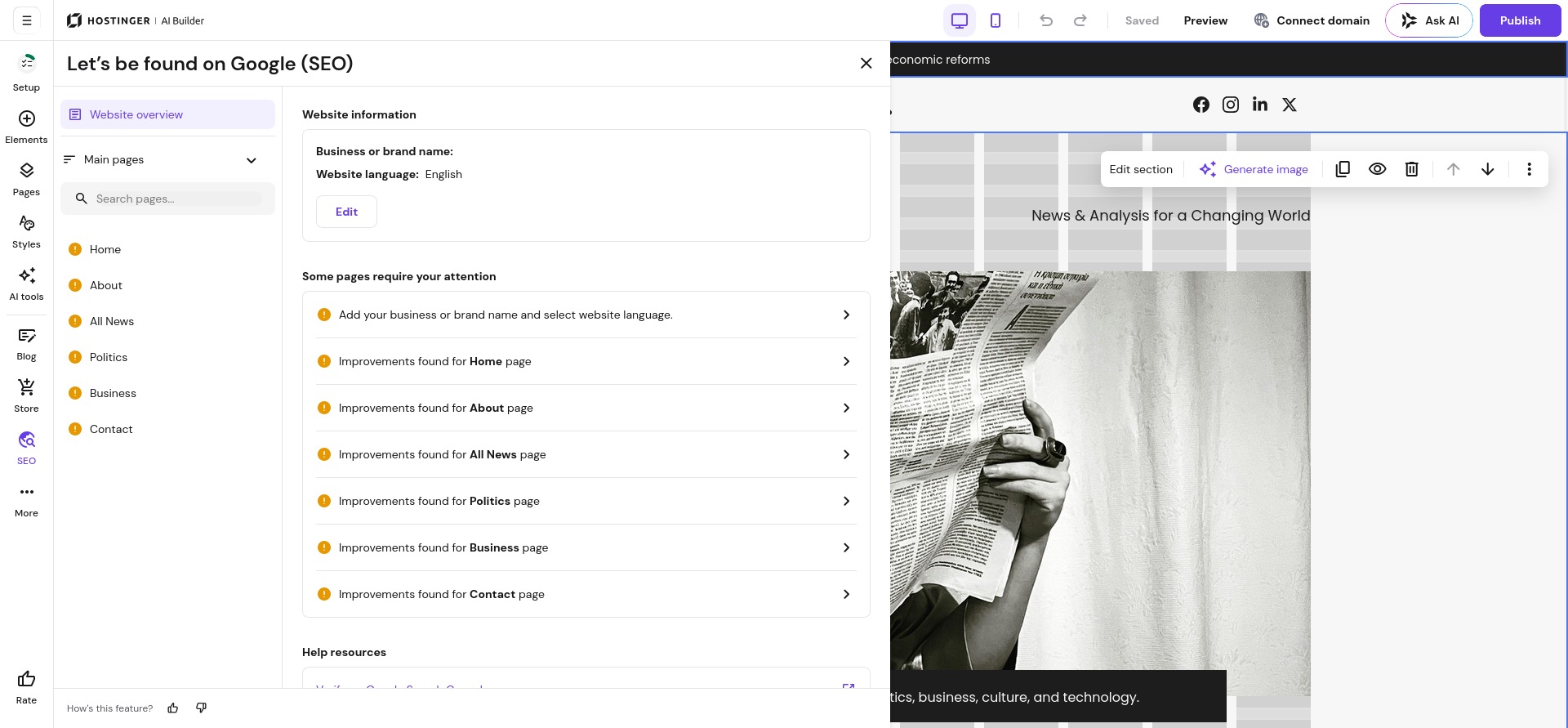The image size is (1568, 728).
Task: Select the SEO sidebar item
Action: 26,449
